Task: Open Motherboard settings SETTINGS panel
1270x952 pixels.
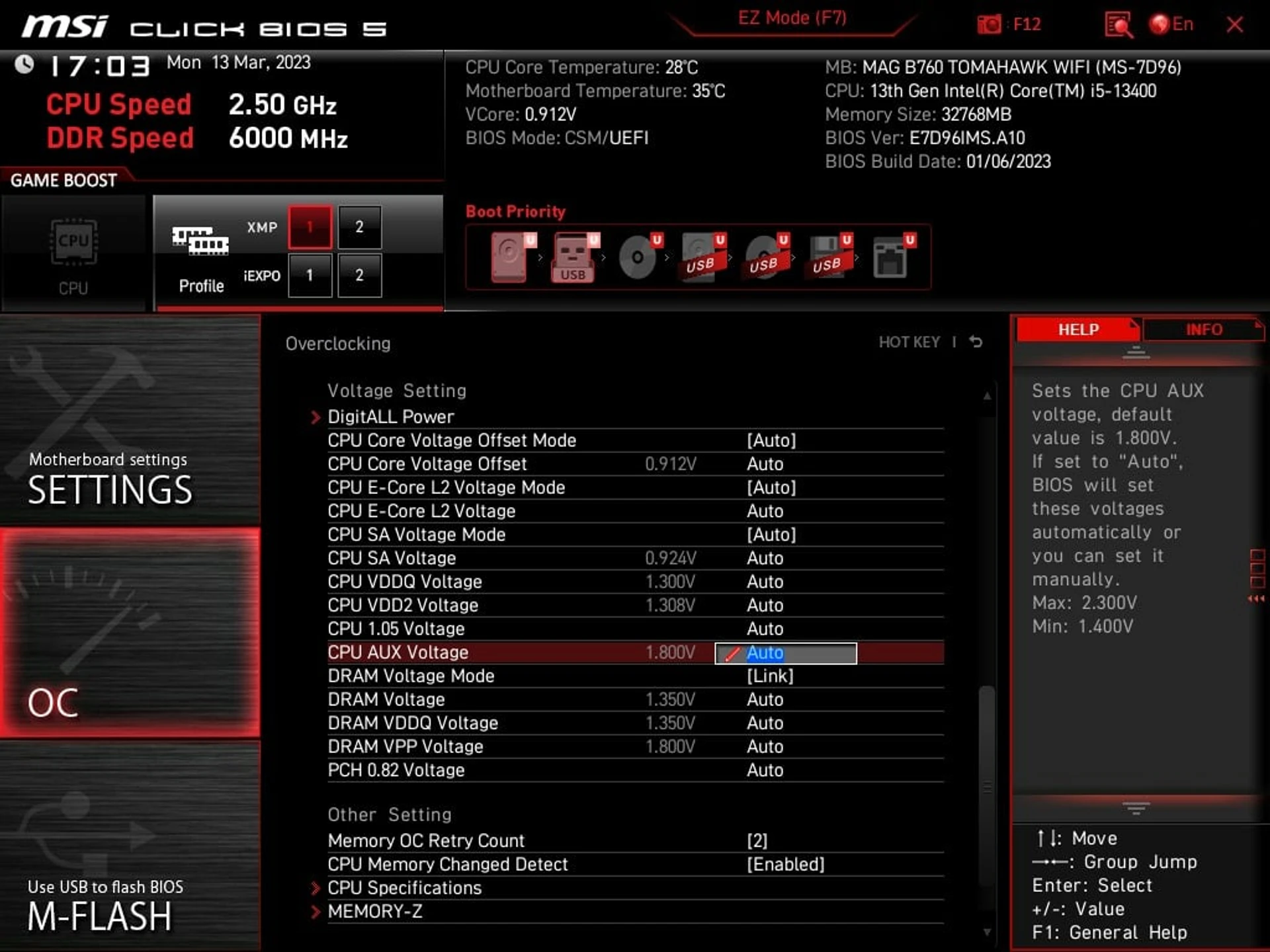Action: (130, 420)
